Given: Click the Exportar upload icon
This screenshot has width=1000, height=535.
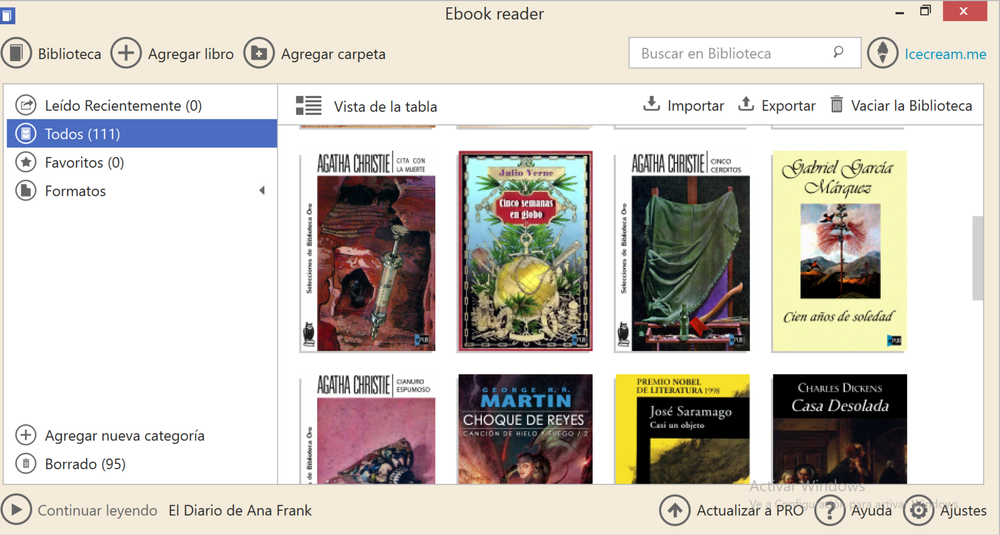Looking at the screenshot, I should (746, 104).
